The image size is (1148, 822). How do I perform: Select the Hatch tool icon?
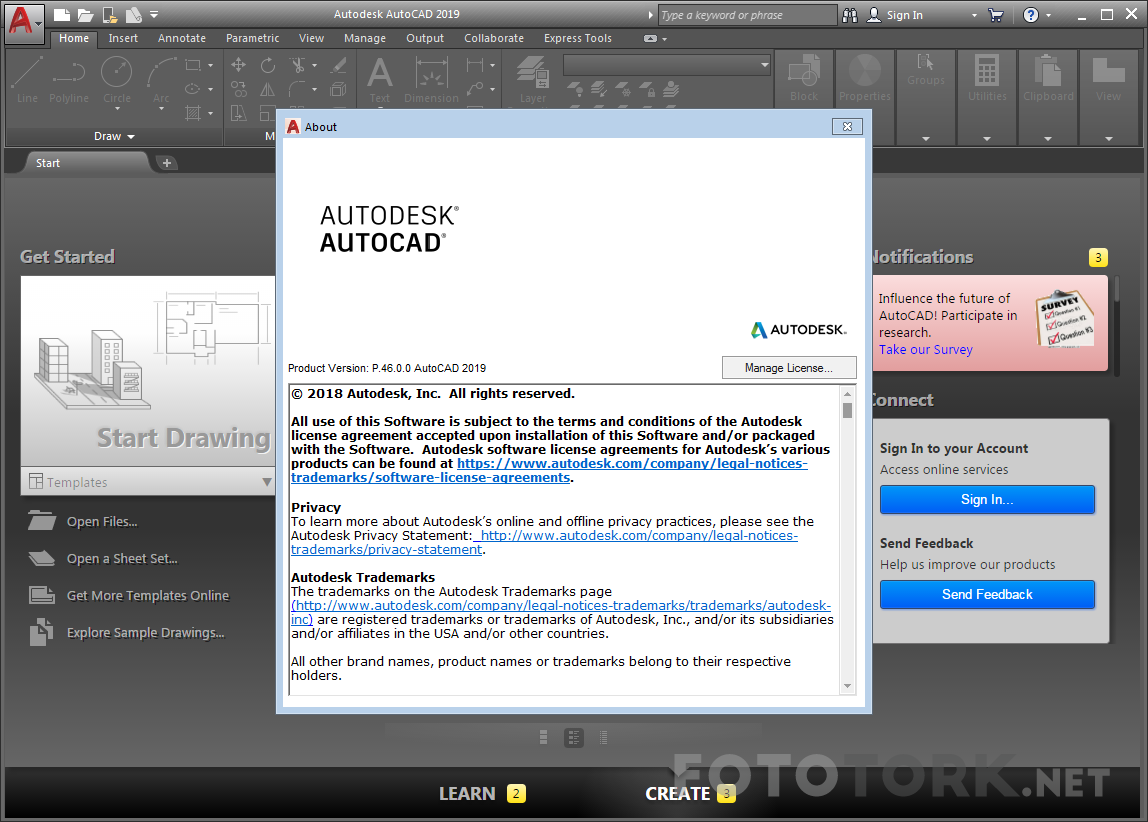click(x=193, y=113)
